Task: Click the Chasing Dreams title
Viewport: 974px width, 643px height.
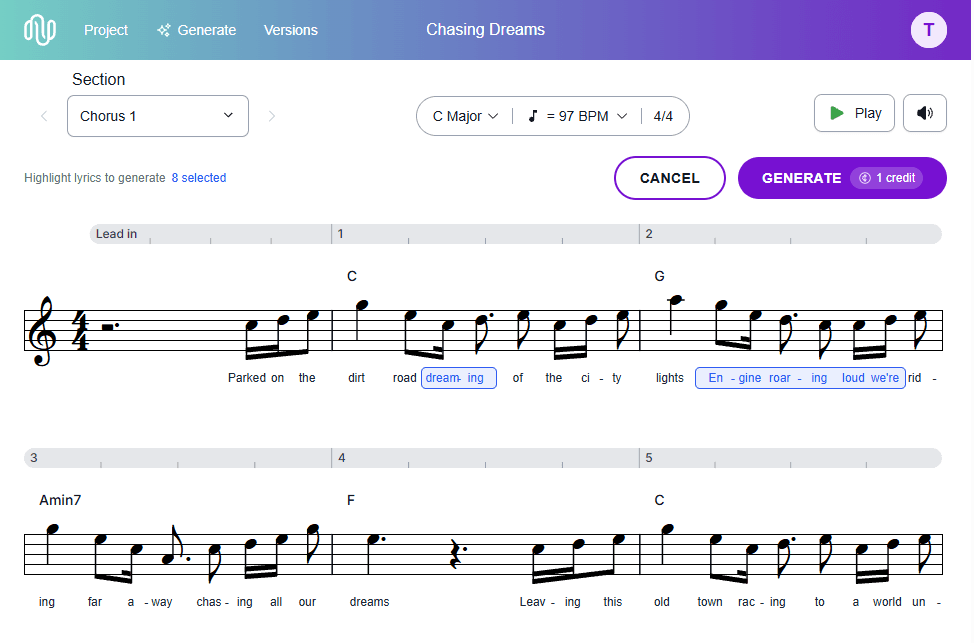Action: (485, 29)
